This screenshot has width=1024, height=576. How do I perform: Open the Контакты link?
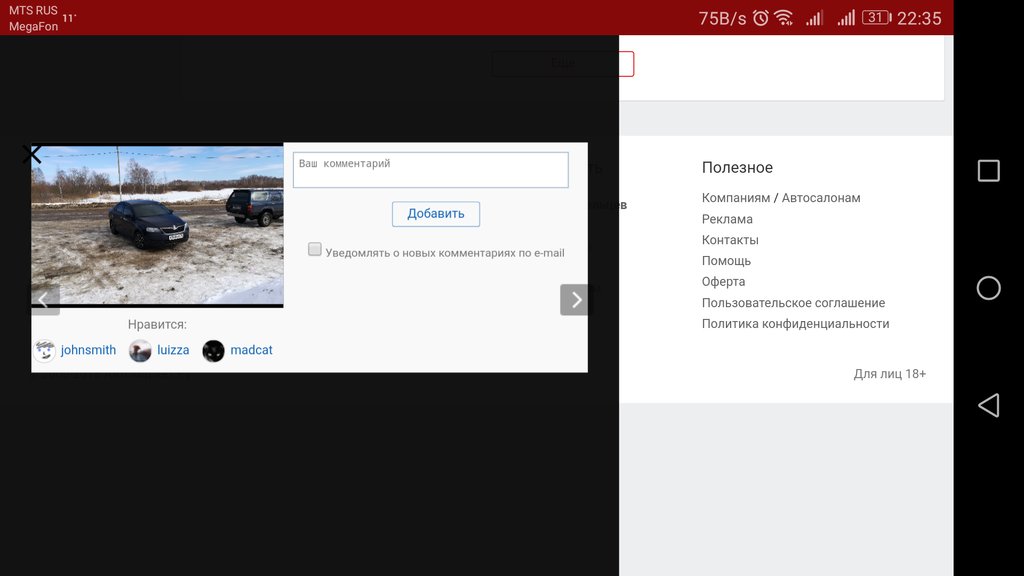[730, 240]
